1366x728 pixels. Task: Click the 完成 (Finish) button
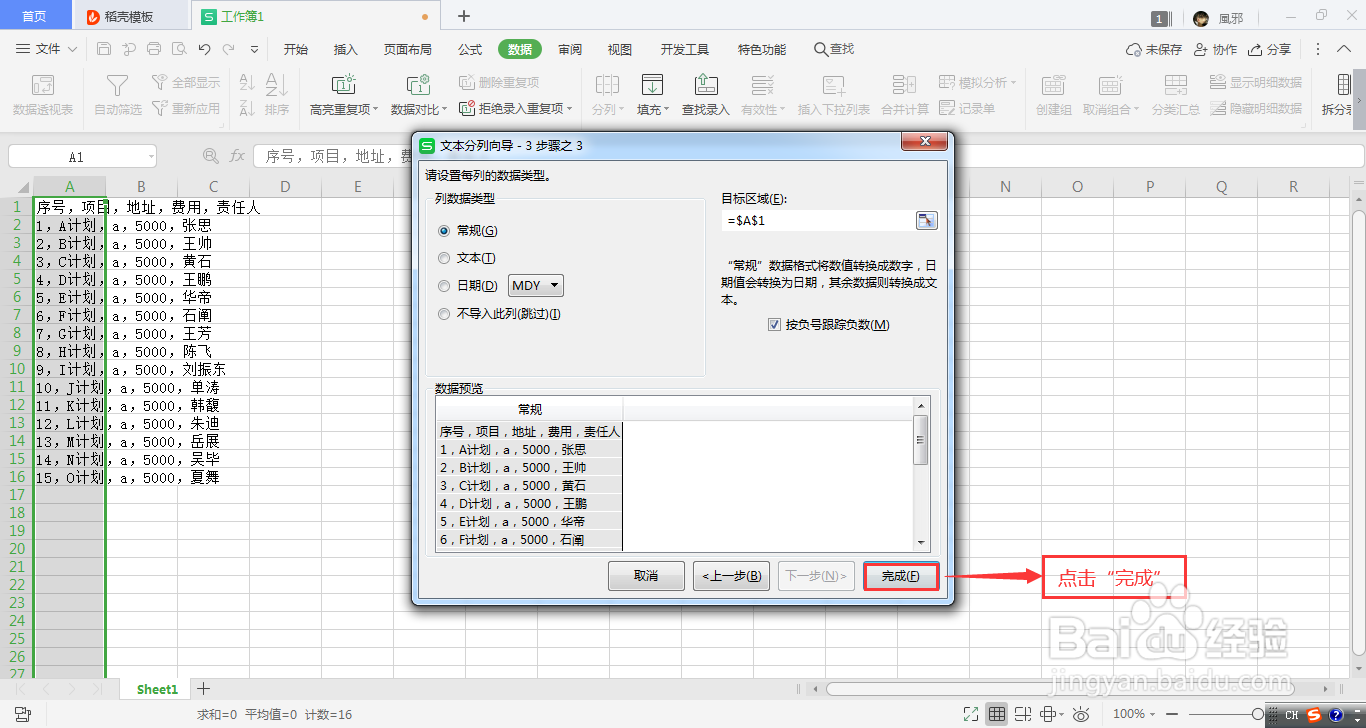tap(899, 576)
